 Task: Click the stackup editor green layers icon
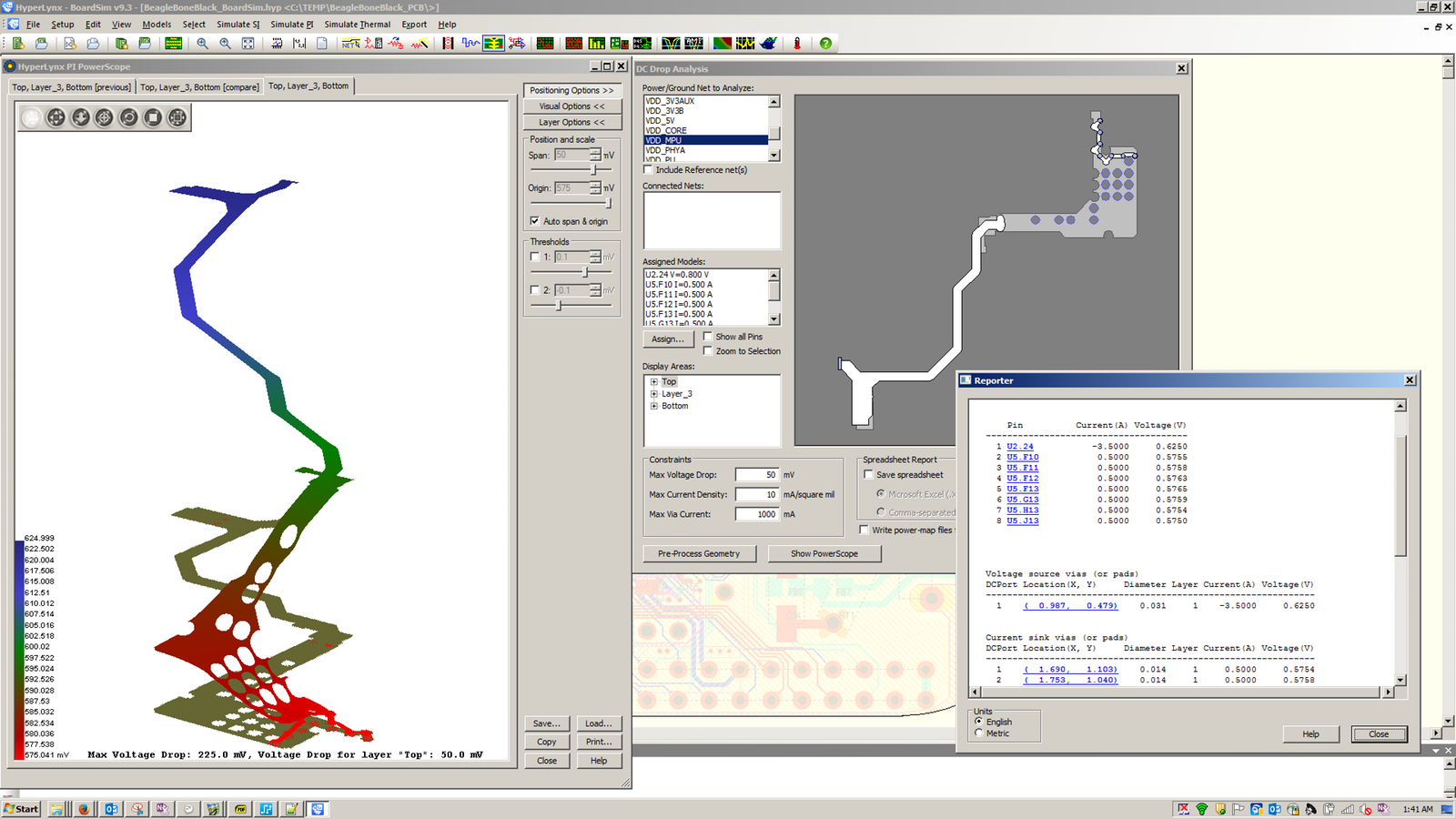click(x=173, y=43)
